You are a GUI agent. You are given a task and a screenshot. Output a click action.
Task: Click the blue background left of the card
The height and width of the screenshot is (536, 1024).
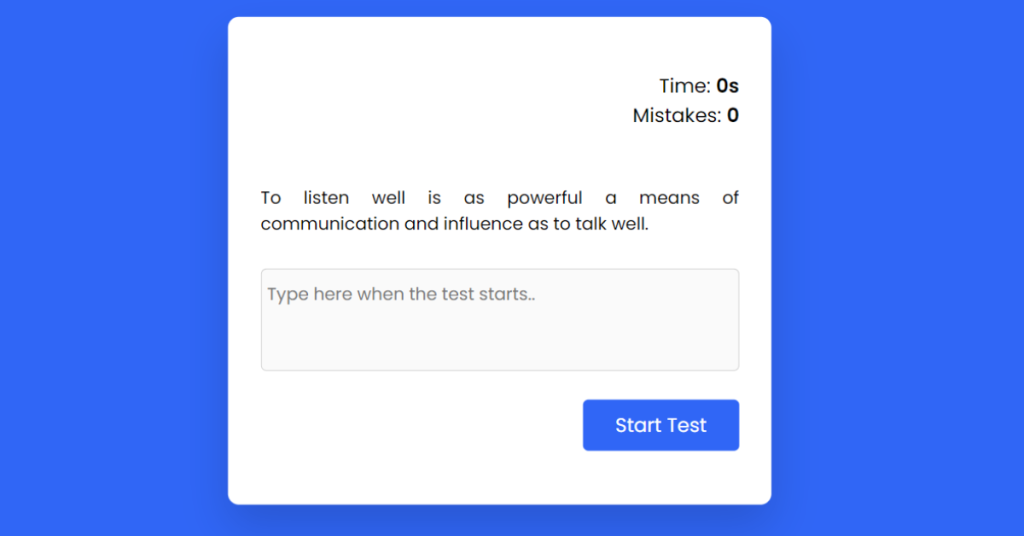pos(110,268)
